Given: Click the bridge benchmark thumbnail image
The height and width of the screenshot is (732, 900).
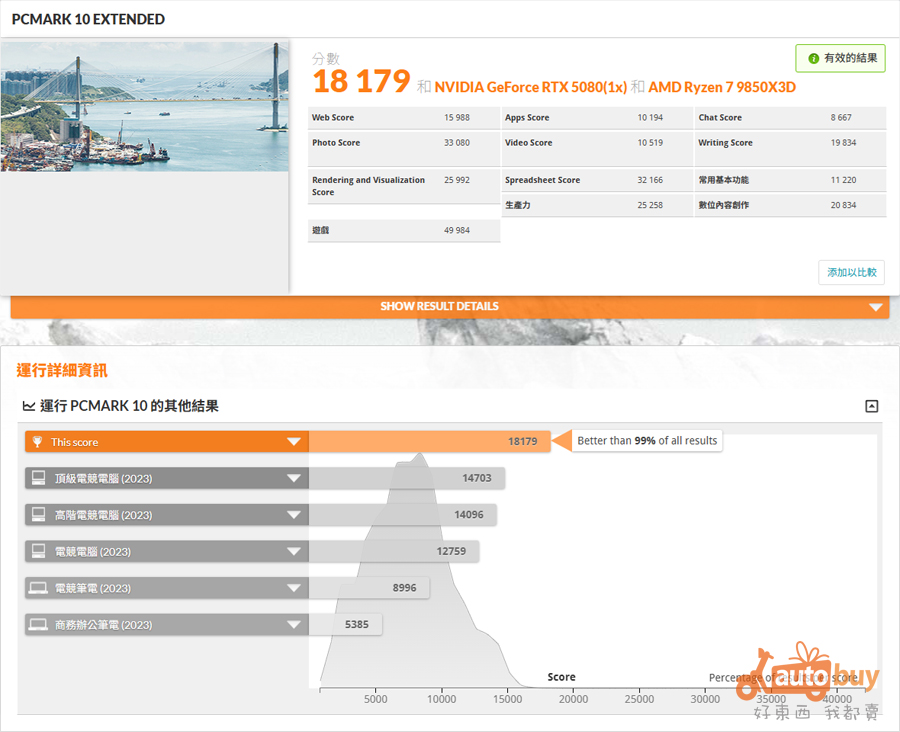Looking at the screenshot, I should coord(145,107).
